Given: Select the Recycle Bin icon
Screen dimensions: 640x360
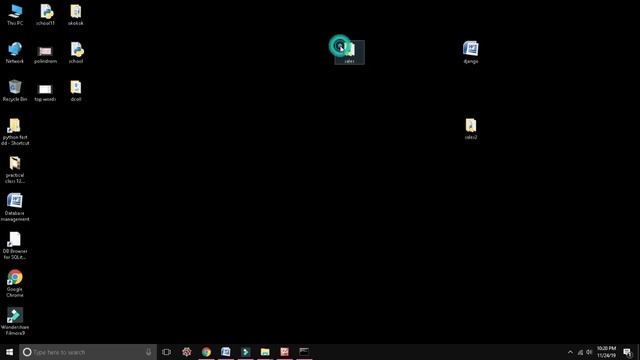Looking at the screenshot, I should (15, 91).
